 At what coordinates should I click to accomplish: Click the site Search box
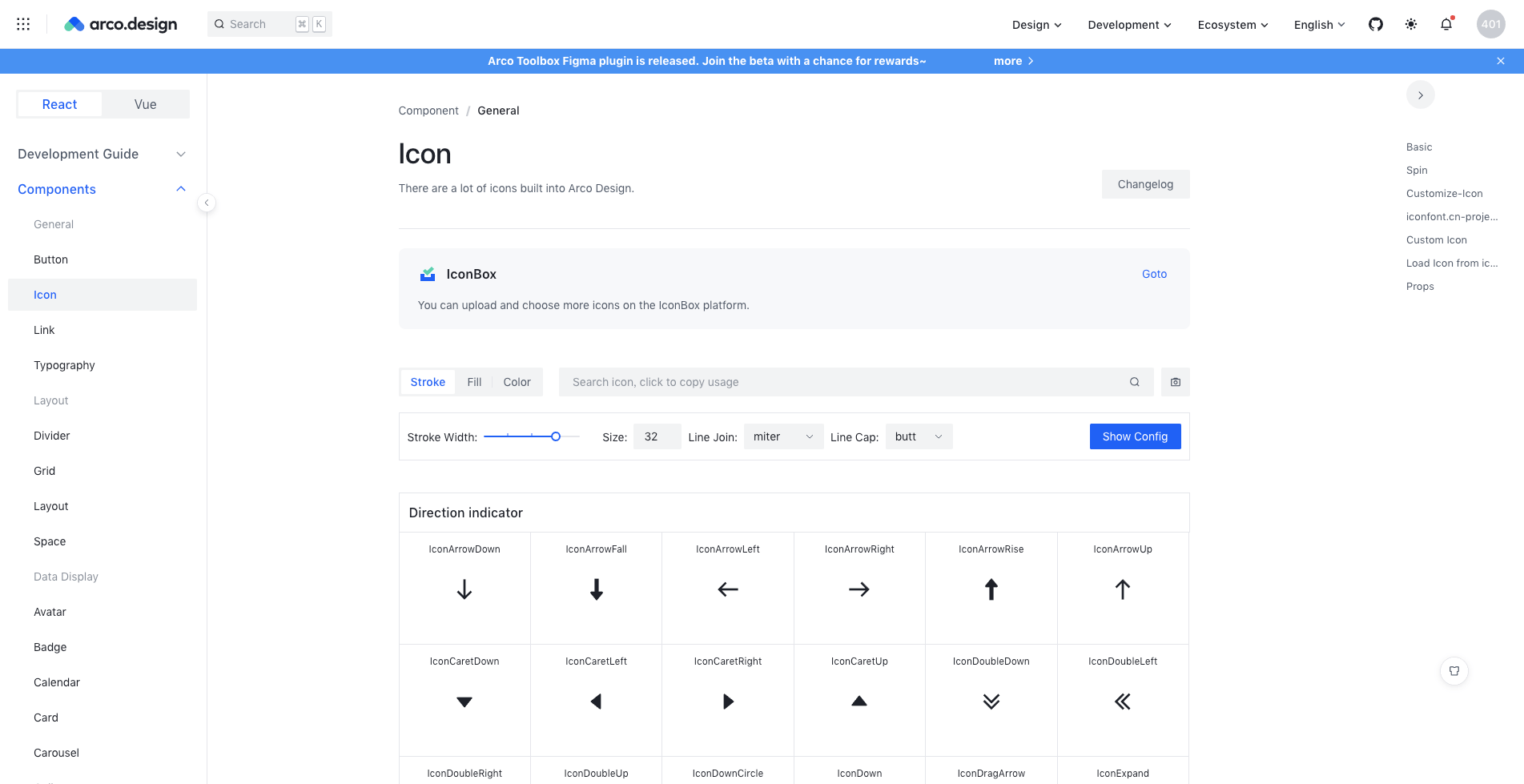click(x=270, y=24)
